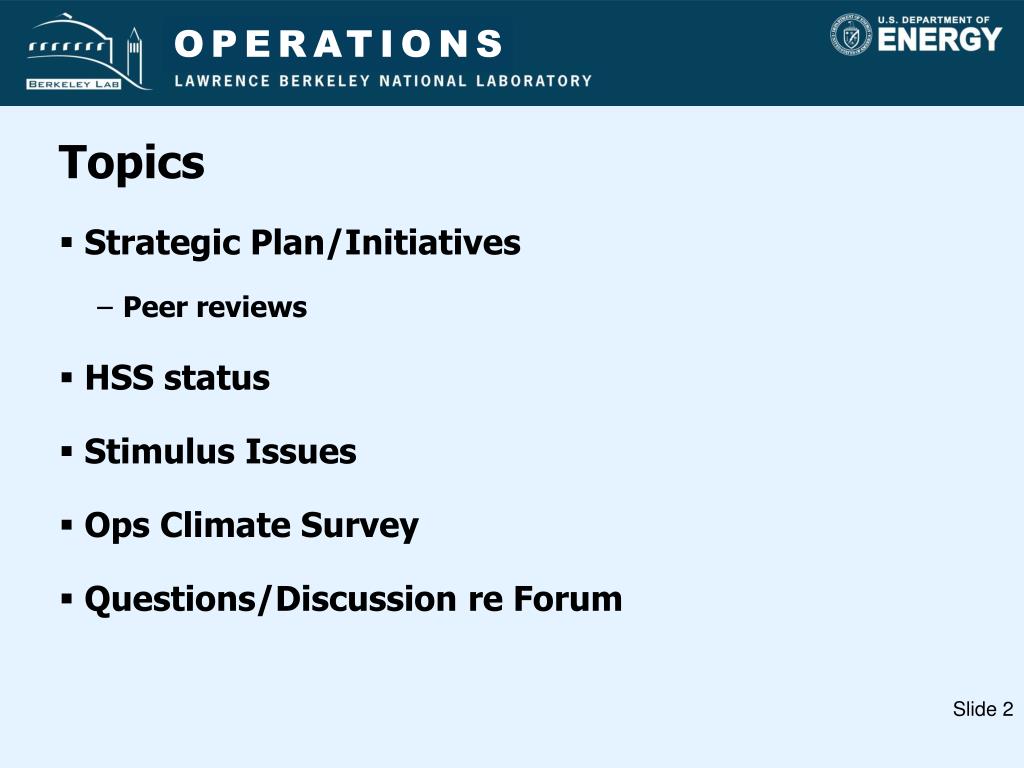Select the Ops Climate Survey bullet

point(251,526)
